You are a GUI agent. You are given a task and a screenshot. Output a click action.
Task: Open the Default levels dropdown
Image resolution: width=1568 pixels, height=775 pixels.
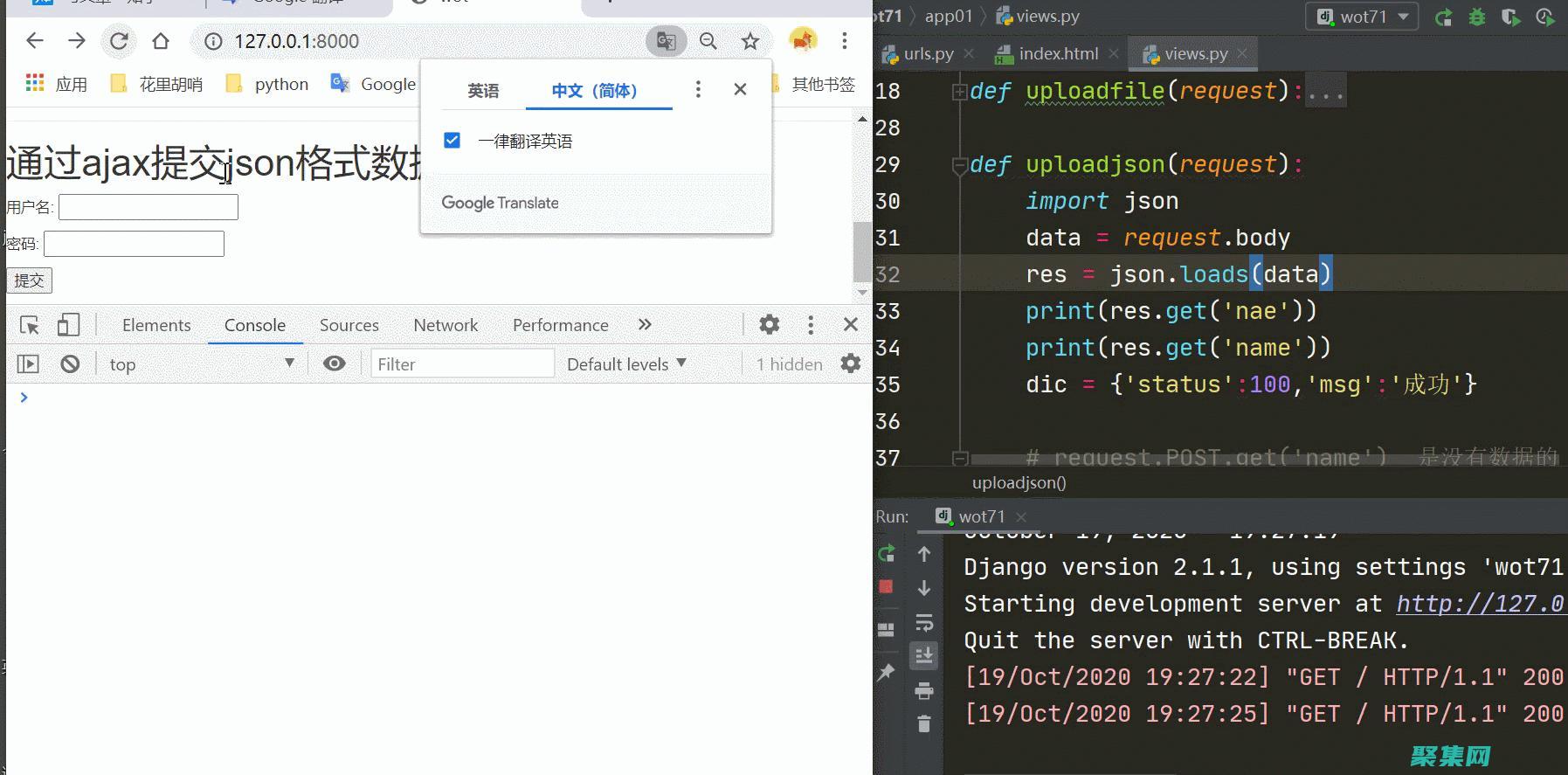coord(625,364)
